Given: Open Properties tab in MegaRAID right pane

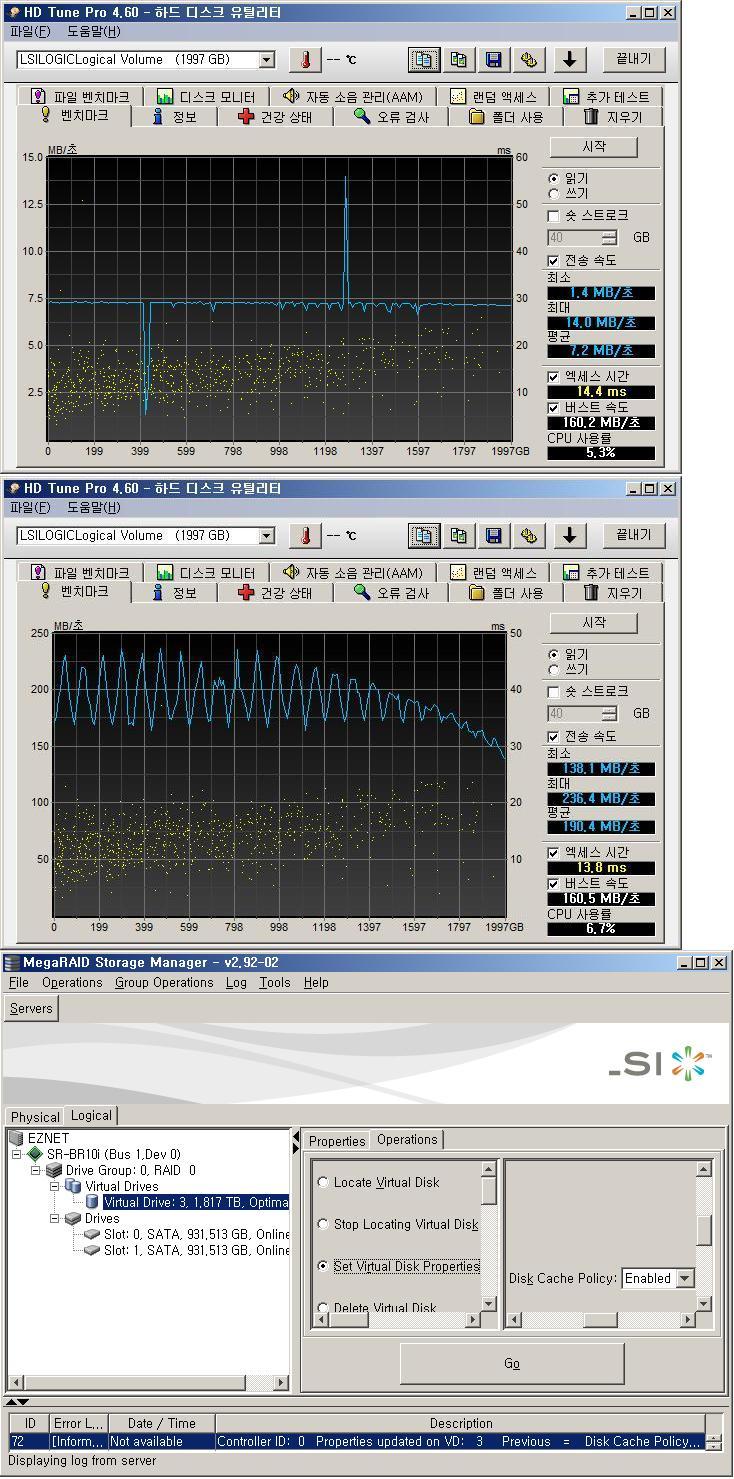Looking at the screenshot, I should [x=337, y=1141].
